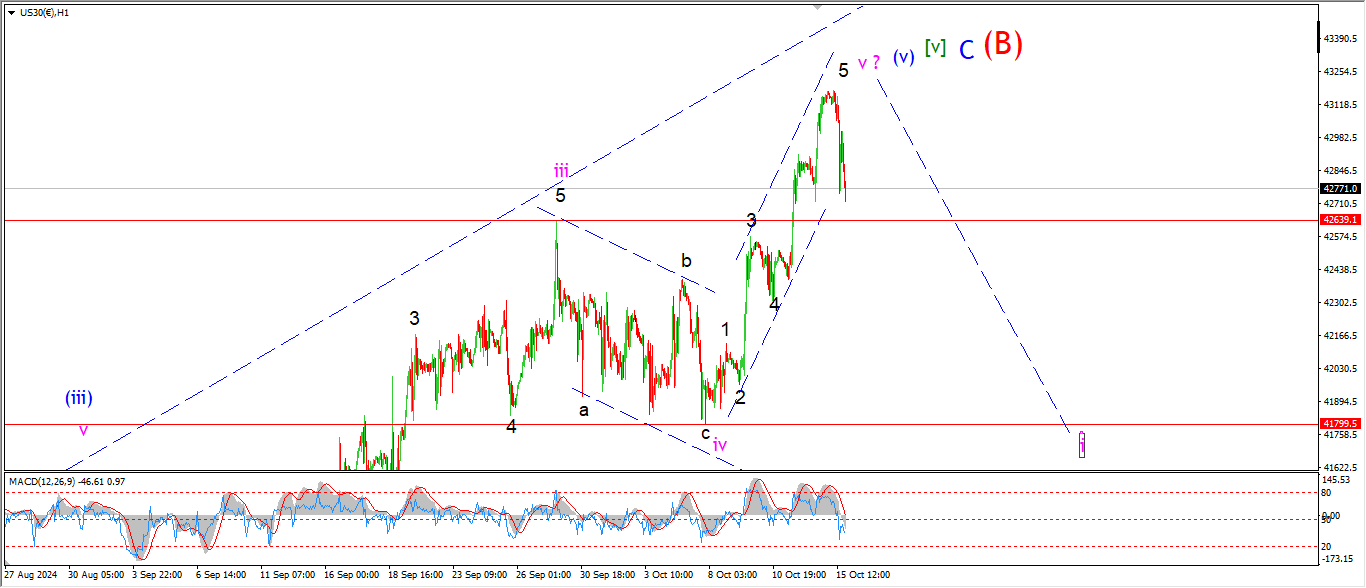Select the boxed magenta i target label
Image resolution: width=1366 pixels, height=588 pixels.
[x=1082, y=445]
